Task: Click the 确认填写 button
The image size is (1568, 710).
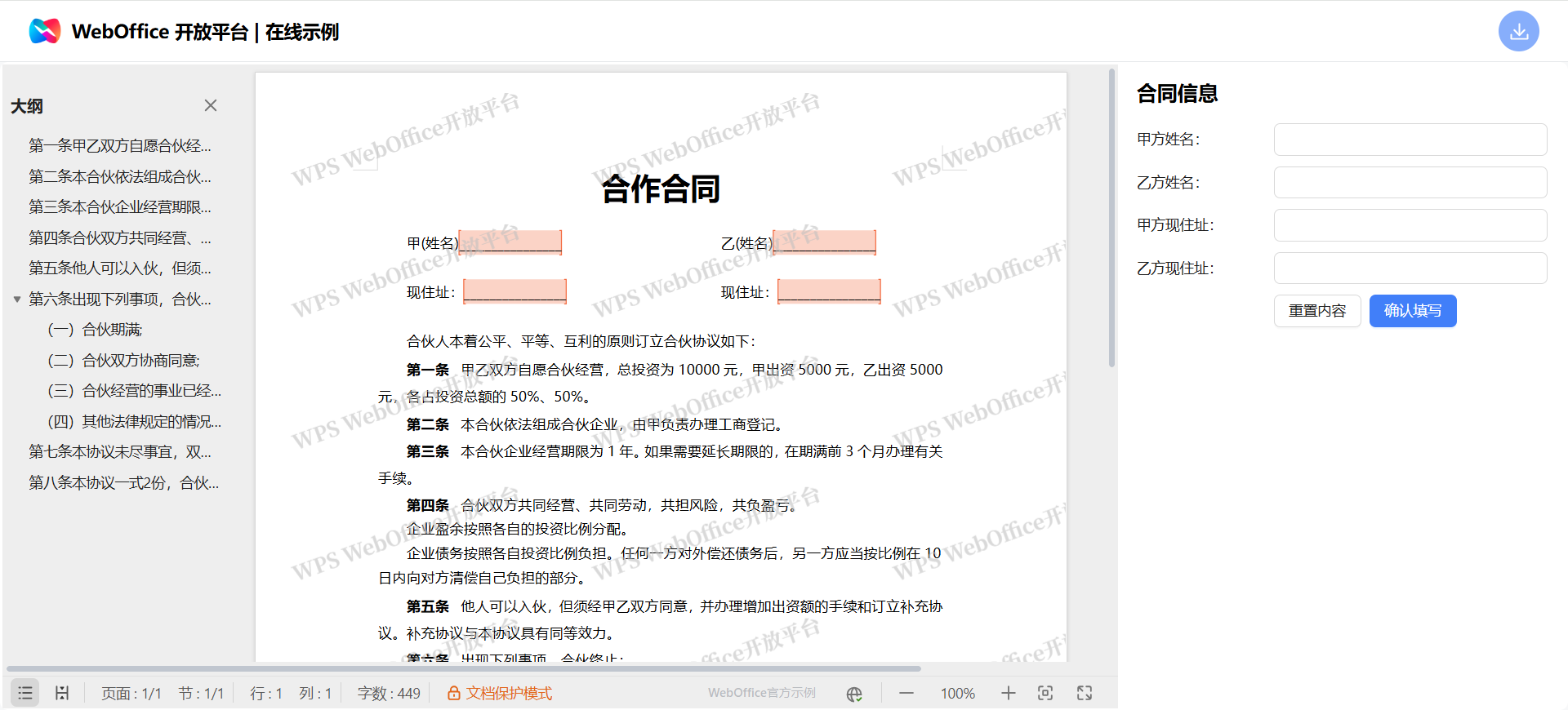Action: (1413, 311)
